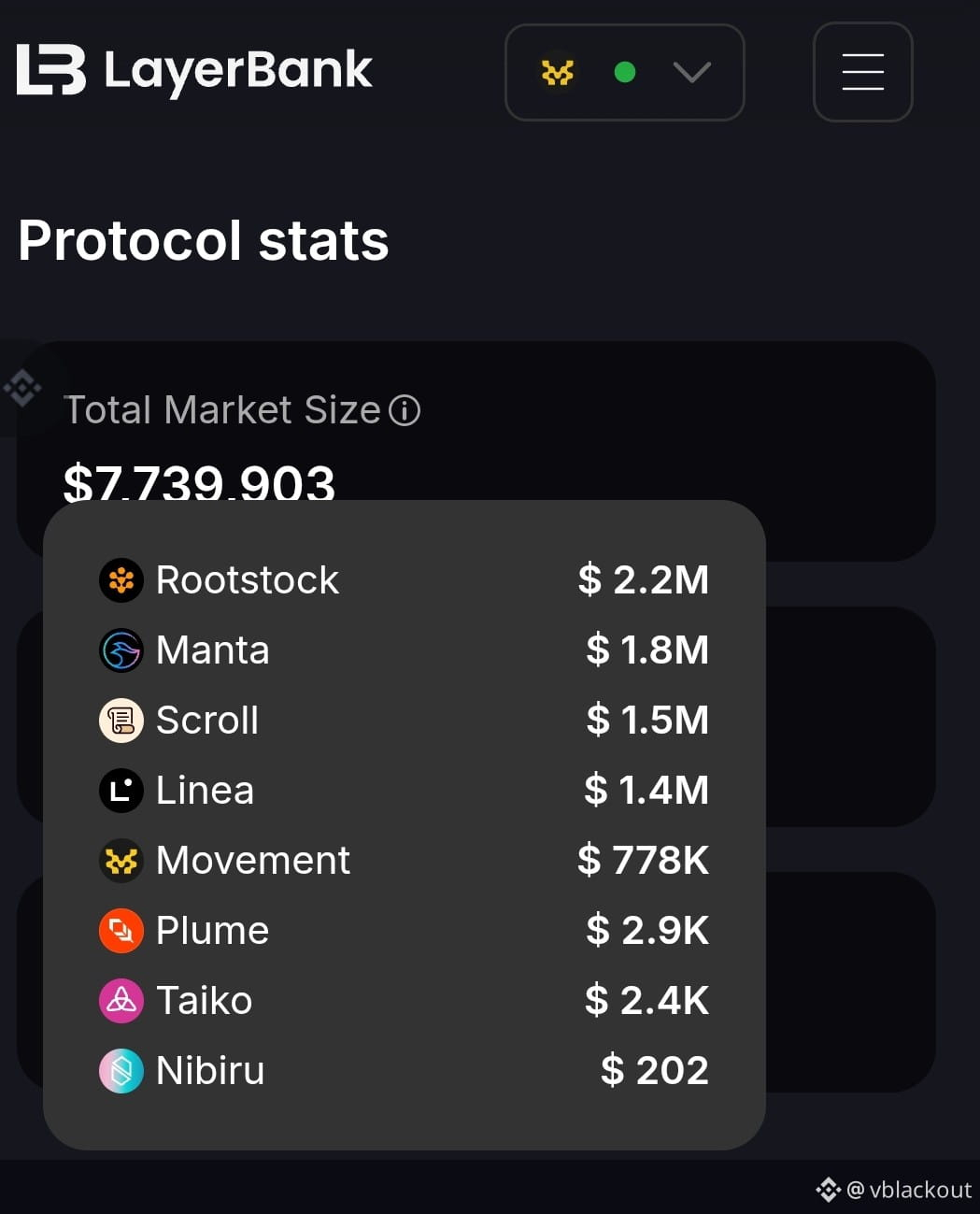Open Total Market Size info tooltip
The image size is (980, 1214).
[405, 410]
